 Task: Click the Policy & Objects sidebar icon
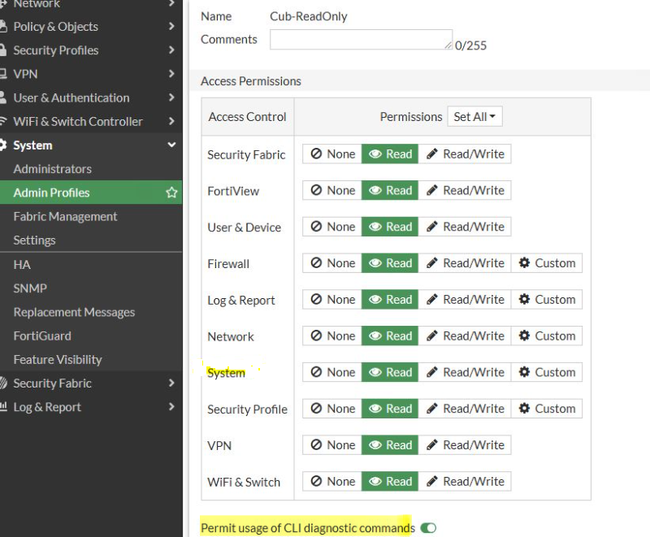[x=6, y=27]
